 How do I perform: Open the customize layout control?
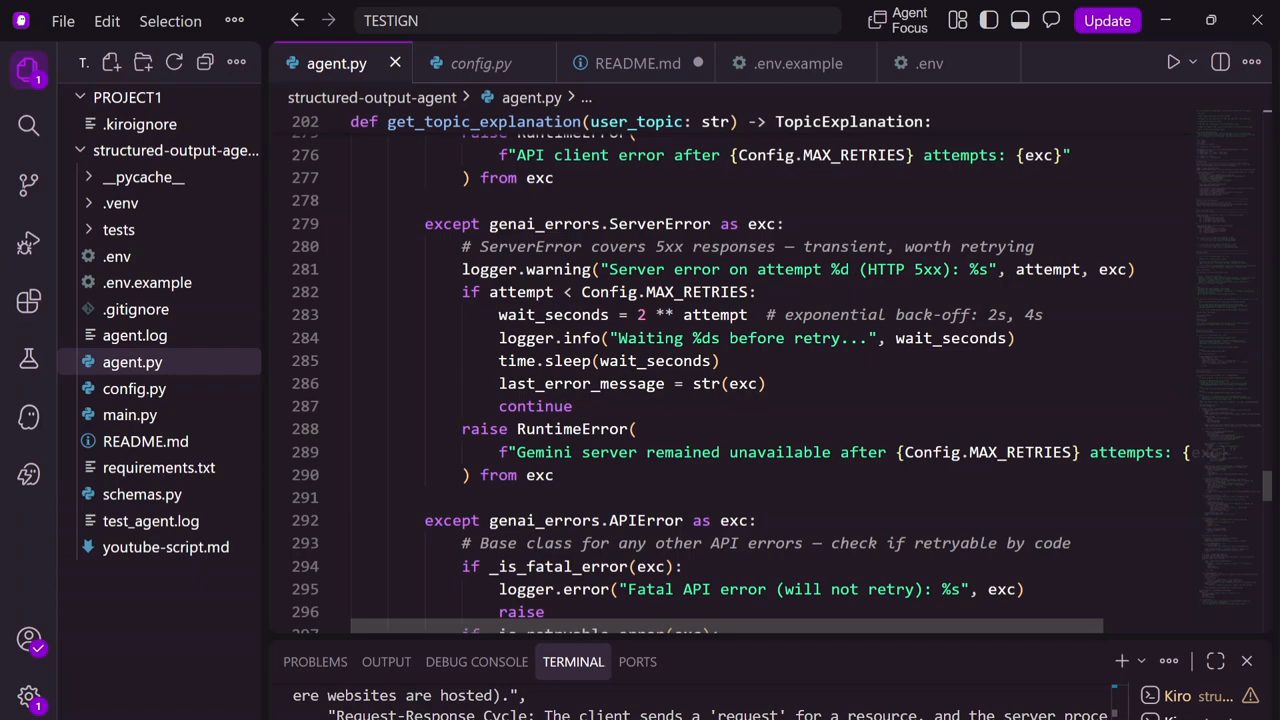pos(958,20)
